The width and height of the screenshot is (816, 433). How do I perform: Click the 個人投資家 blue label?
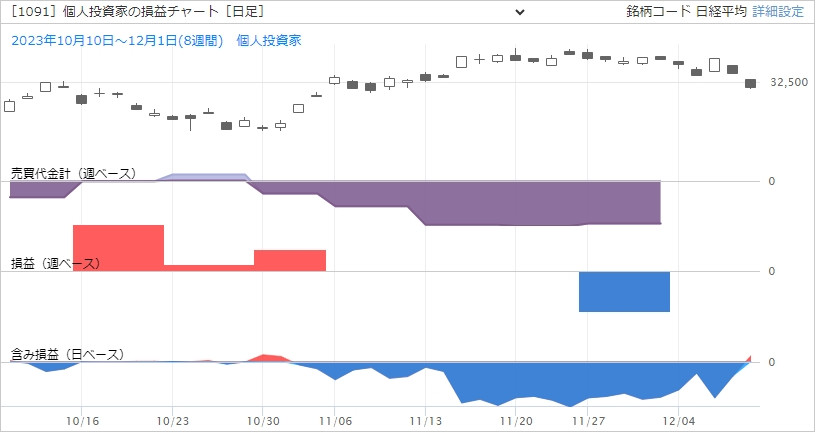point(269,40)
